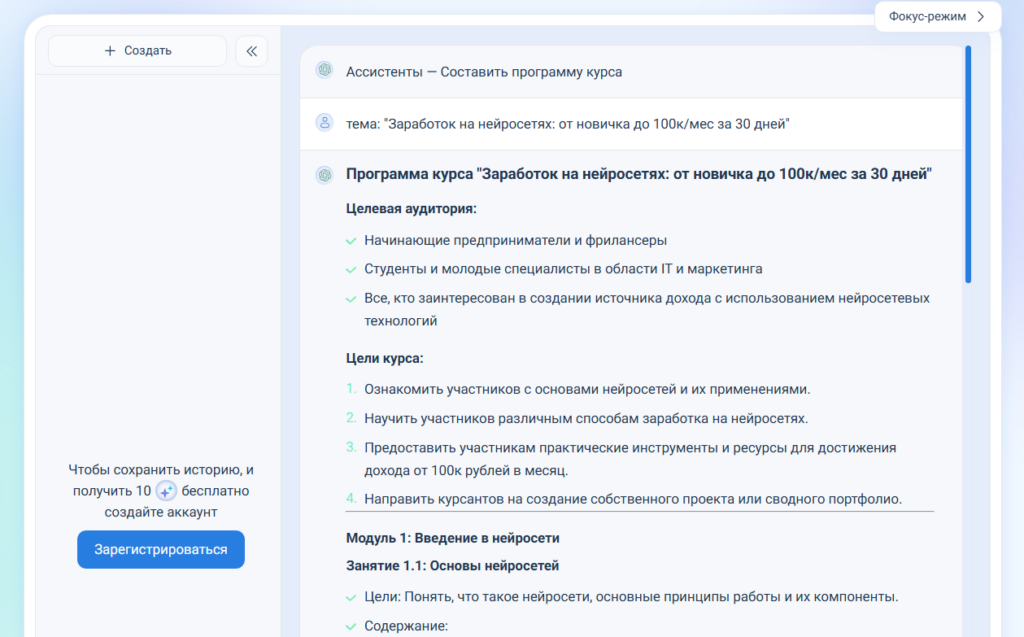The width and height of the screenshot is (1024, 637).
Task: Click the Создать button
Action: click(138, 51)
